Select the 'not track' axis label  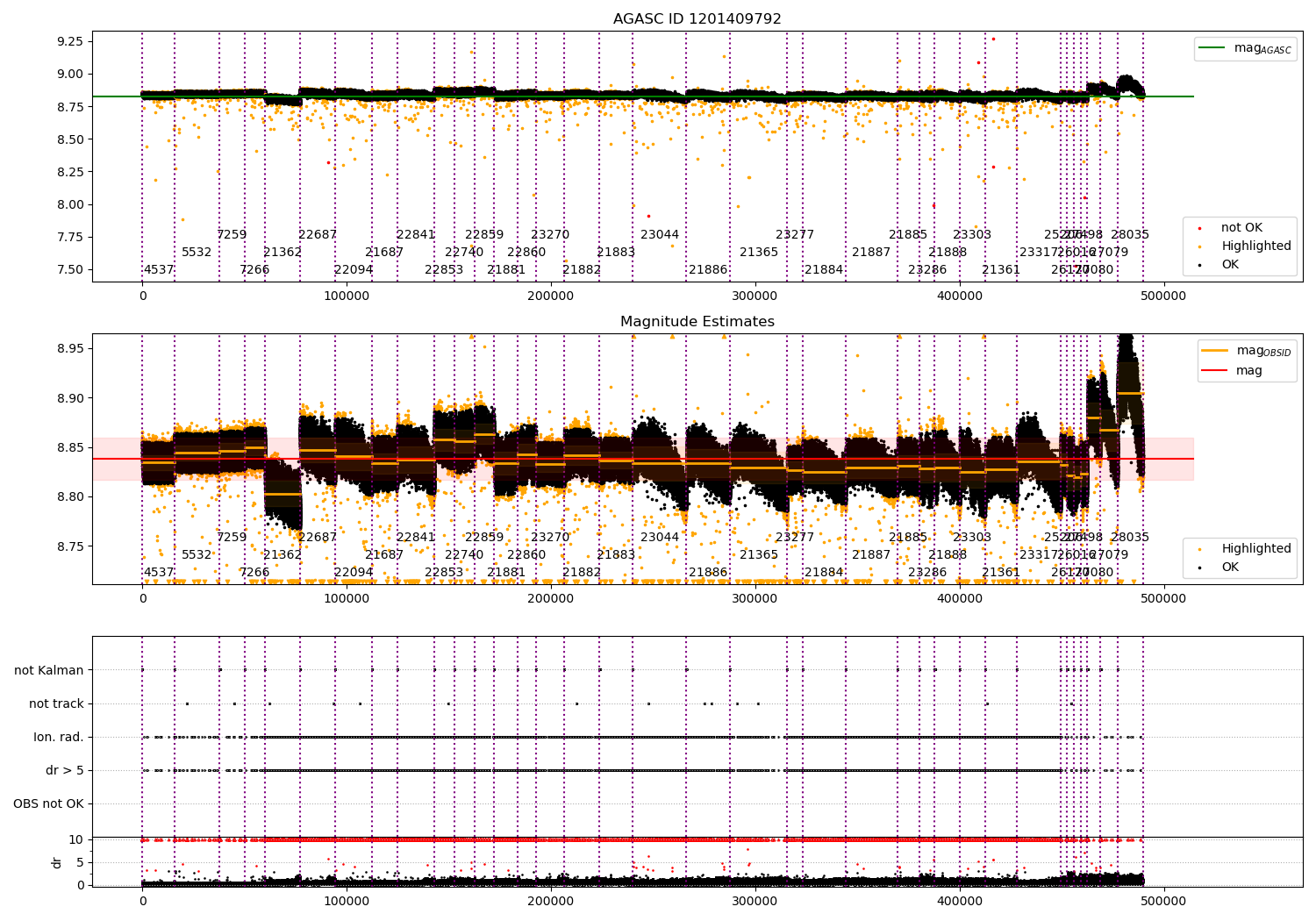(x=56, y=704)
